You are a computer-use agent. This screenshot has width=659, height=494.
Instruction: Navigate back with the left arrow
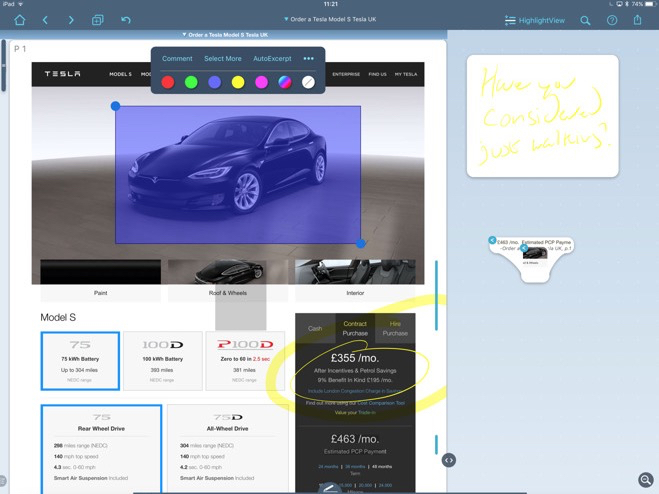click(45, 20)
